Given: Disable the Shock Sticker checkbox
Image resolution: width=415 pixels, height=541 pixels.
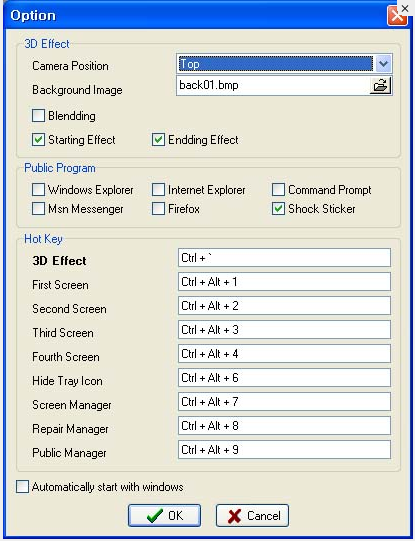Looking at the screenshot, I should 278,209.
